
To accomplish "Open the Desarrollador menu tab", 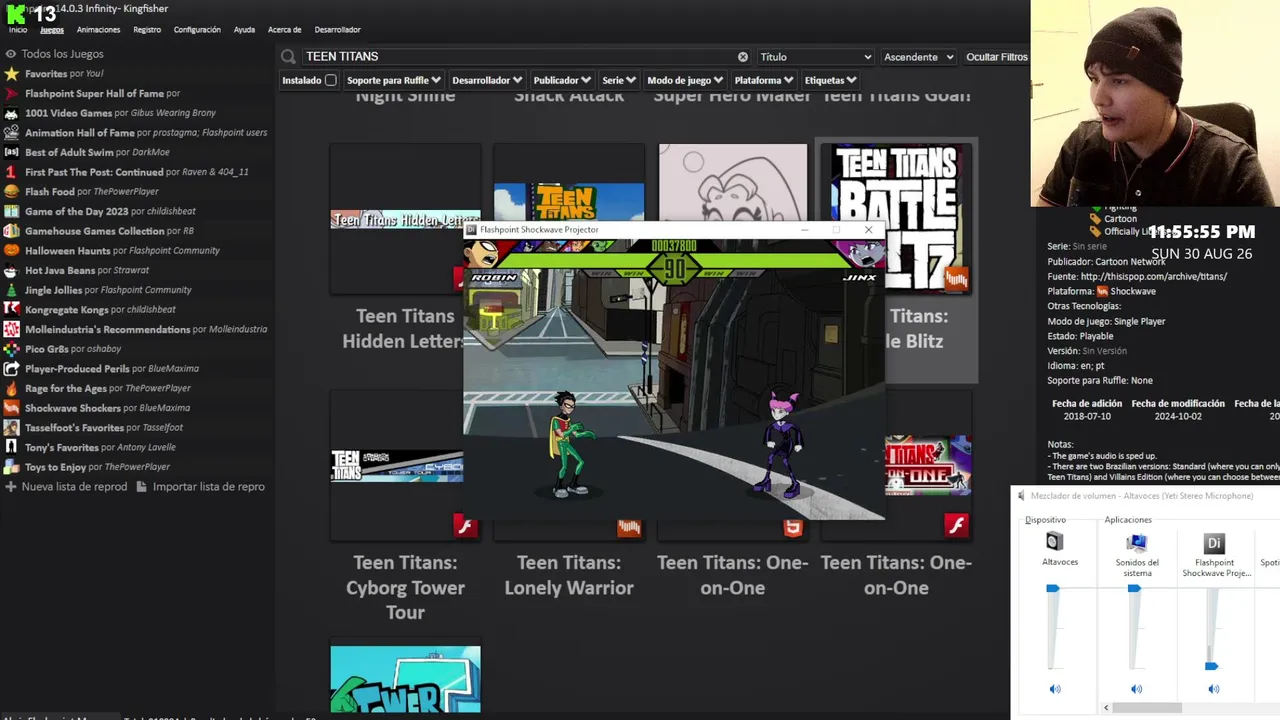I will click(x=337, y=30).
